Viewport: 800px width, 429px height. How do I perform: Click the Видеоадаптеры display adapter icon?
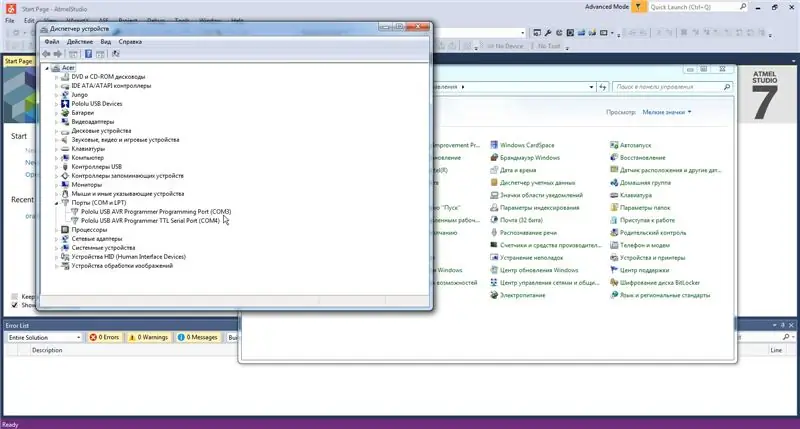(x=65, y=122)
